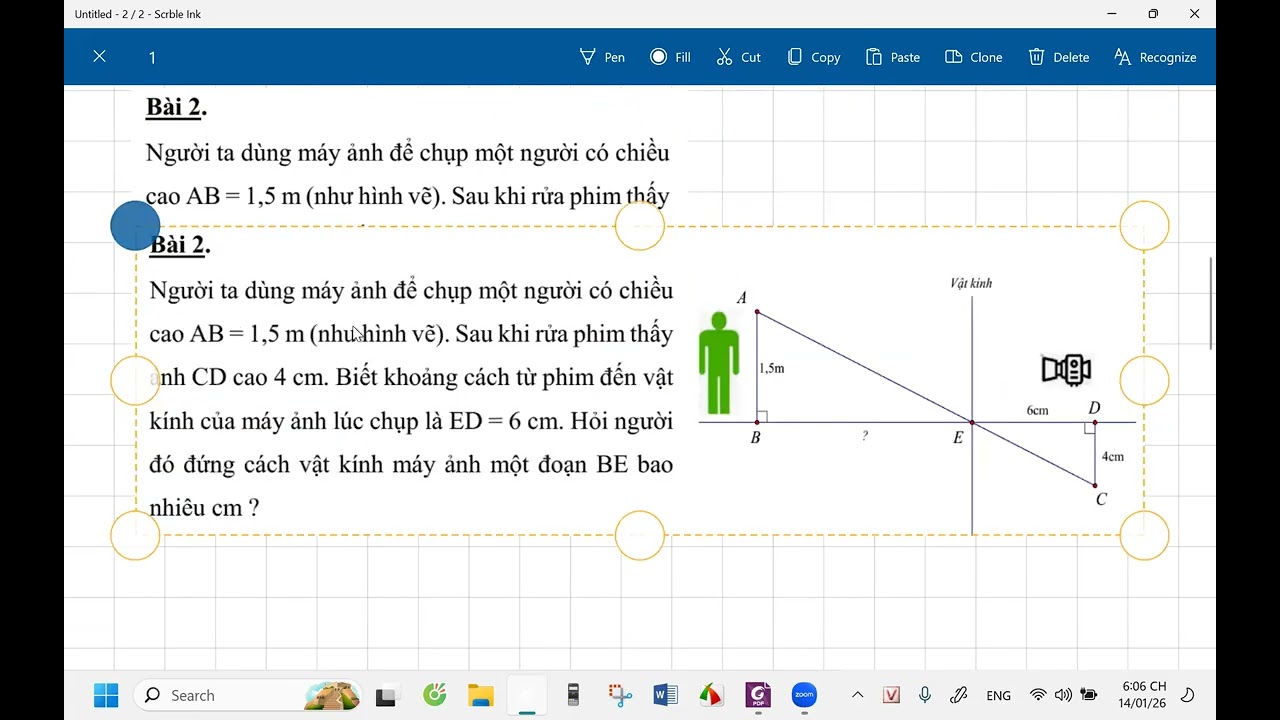
Task: Click the 'Vật kính' label in diagram
Action: pos(971,284)
